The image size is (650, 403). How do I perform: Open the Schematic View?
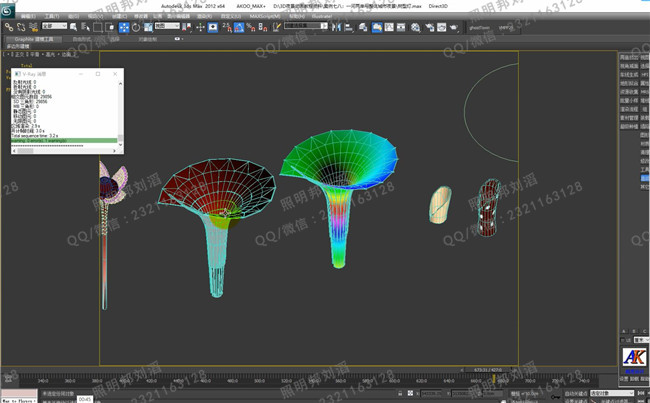401,27
